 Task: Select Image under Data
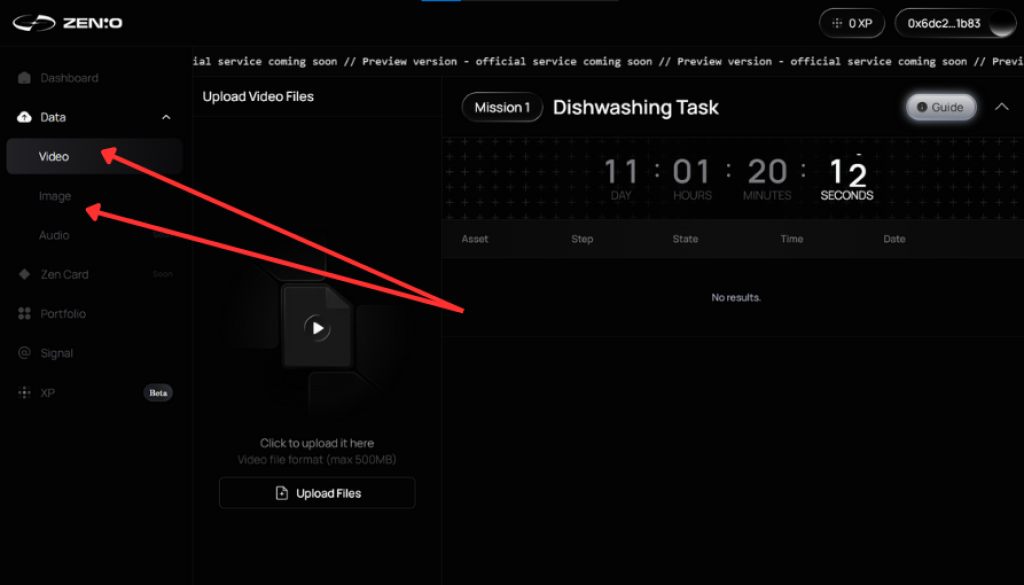pyautogui.click(x=55, y=196)
